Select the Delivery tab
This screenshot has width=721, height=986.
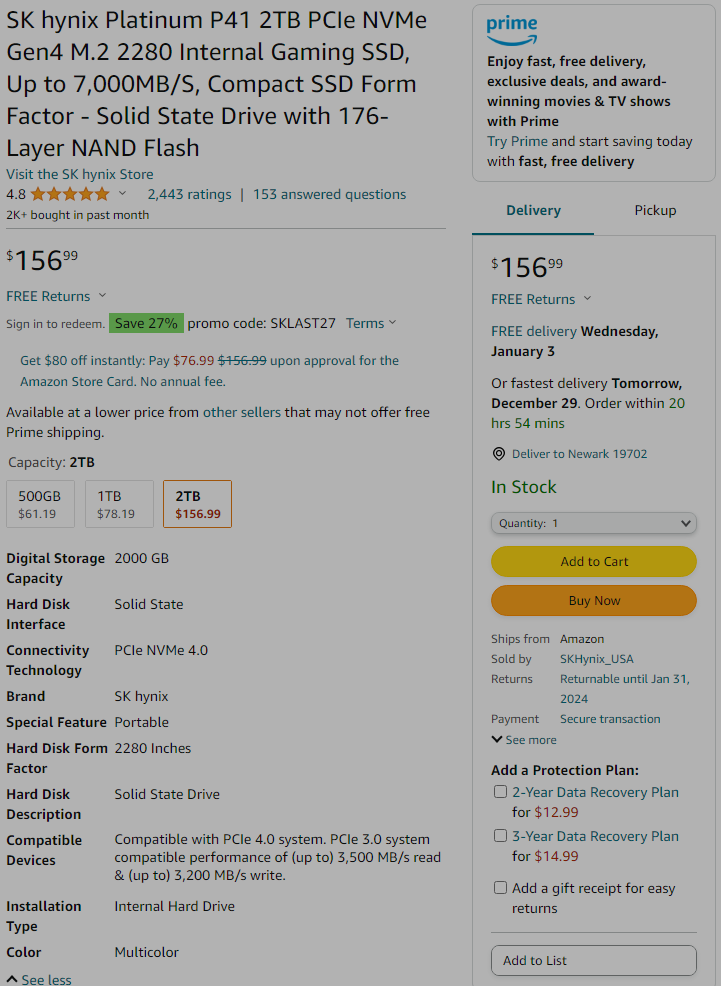coord(533,211)
